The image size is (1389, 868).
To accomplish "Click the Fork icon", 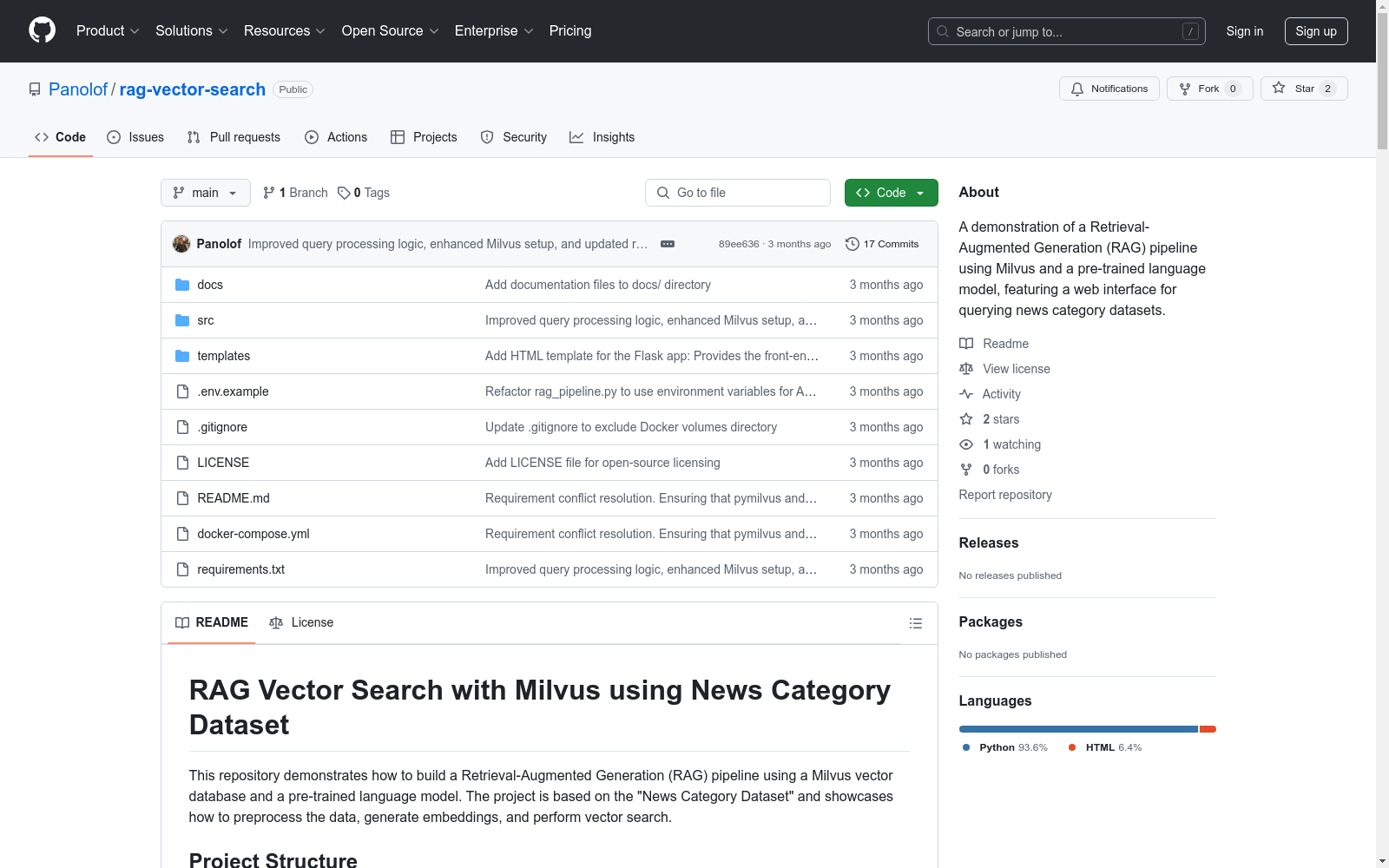I will (x=1185, y=89).
